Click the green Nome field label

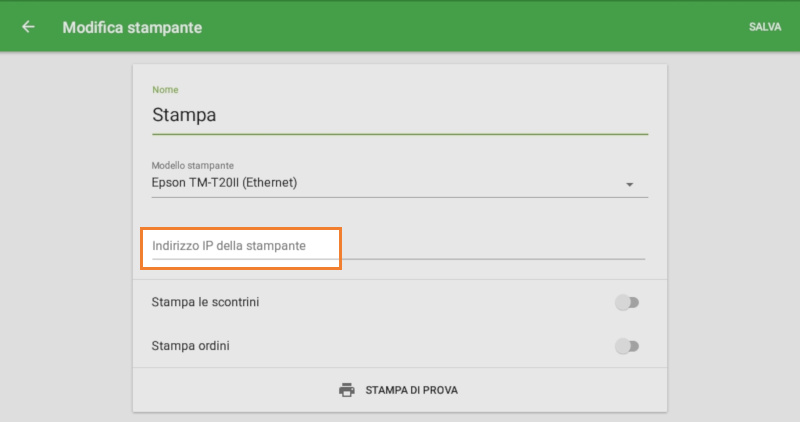(x=165, y=90)
